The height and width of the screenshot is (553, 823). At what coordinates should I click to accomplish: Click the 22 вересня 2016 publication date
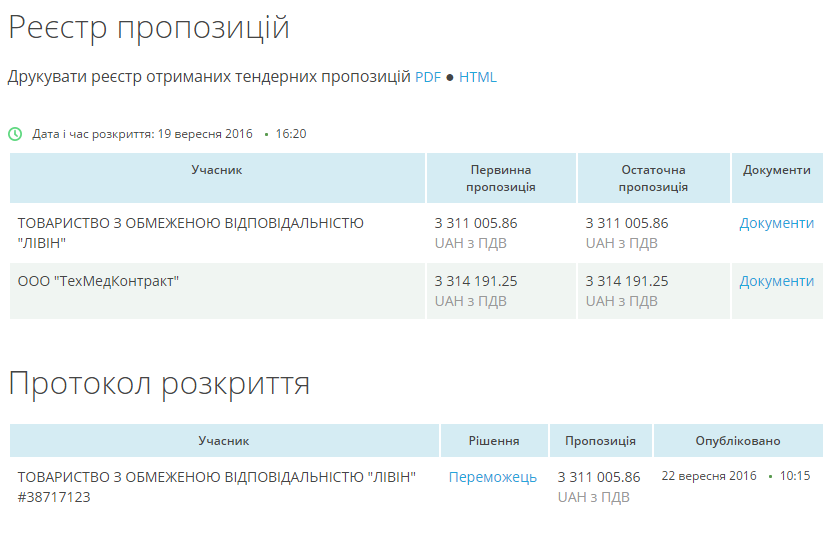click(709, 476)
